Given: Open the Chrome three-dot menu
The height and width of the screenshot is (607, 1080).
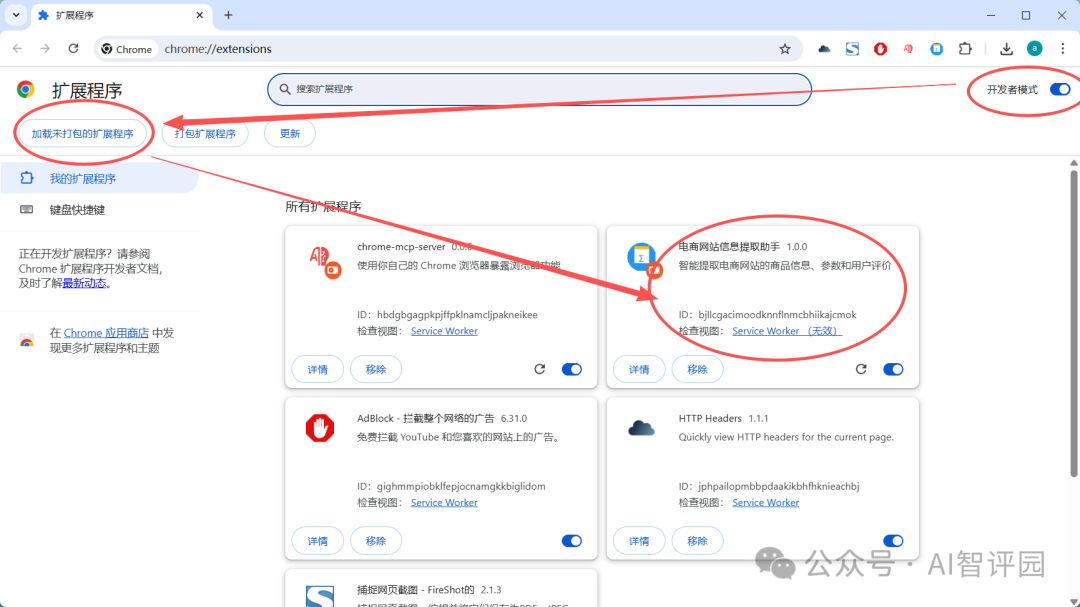Looking at the screenshot, I should pos(1062,48).
